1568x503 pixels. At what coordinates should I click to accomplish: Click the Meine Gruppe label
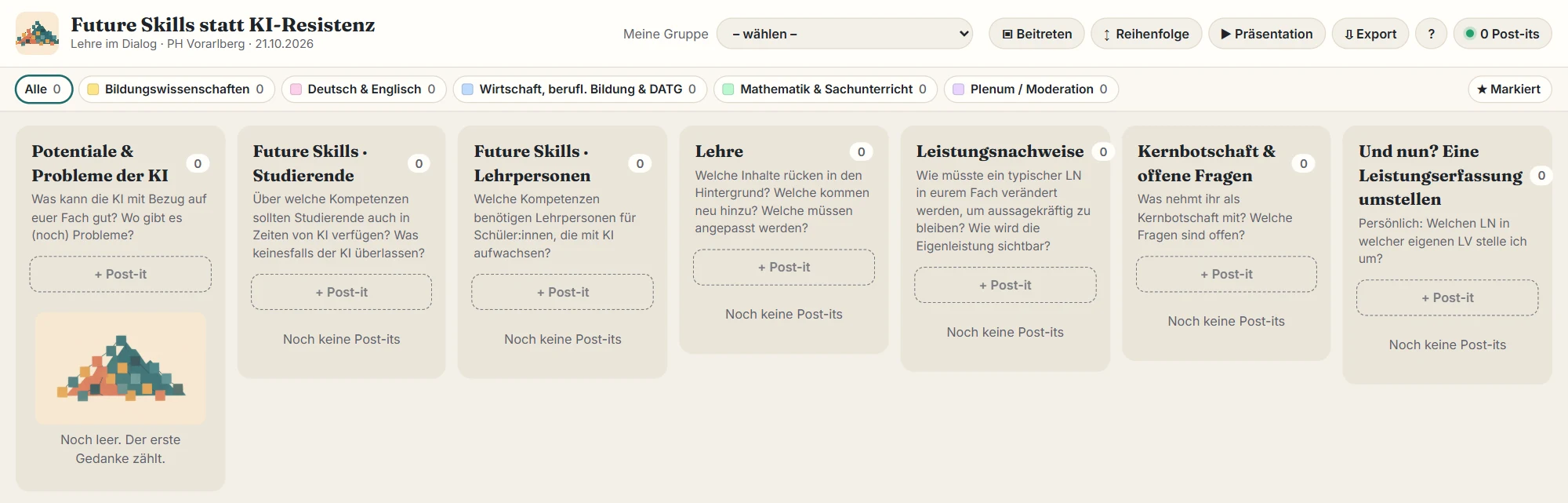tap(666, 34)
